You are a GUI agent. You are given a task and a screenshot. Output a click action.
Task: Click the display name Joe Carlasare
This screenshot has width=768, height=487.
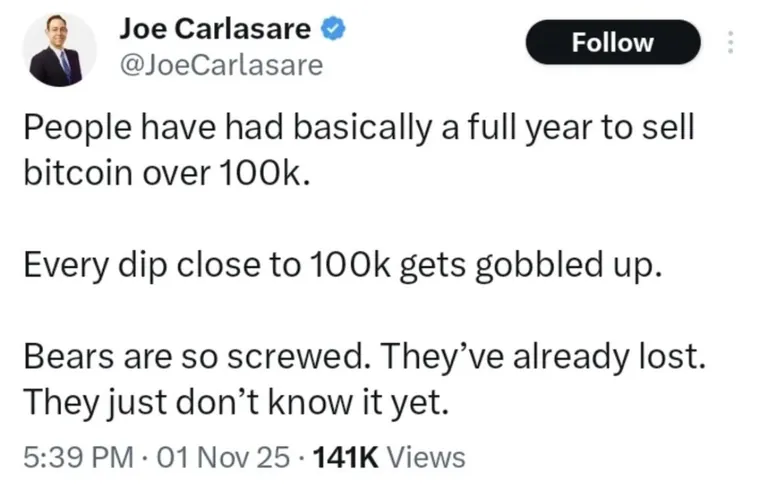click(x=215, y=30)
